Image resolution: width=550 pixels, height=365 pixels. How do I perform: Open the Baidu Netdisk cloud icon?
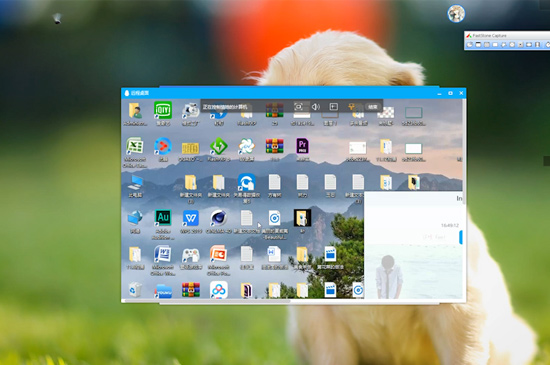pyautogui.click(x=219, y=290)
